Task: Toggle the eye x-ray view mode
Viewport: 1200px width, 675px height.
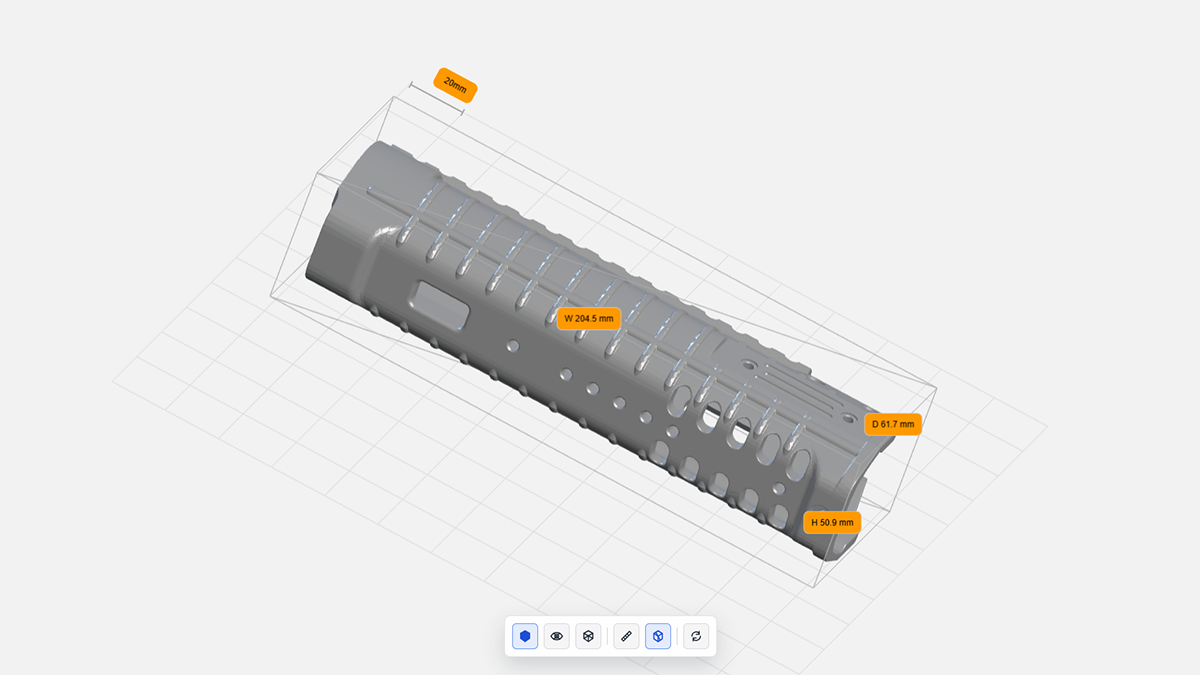Action: [x=557, y=636]
